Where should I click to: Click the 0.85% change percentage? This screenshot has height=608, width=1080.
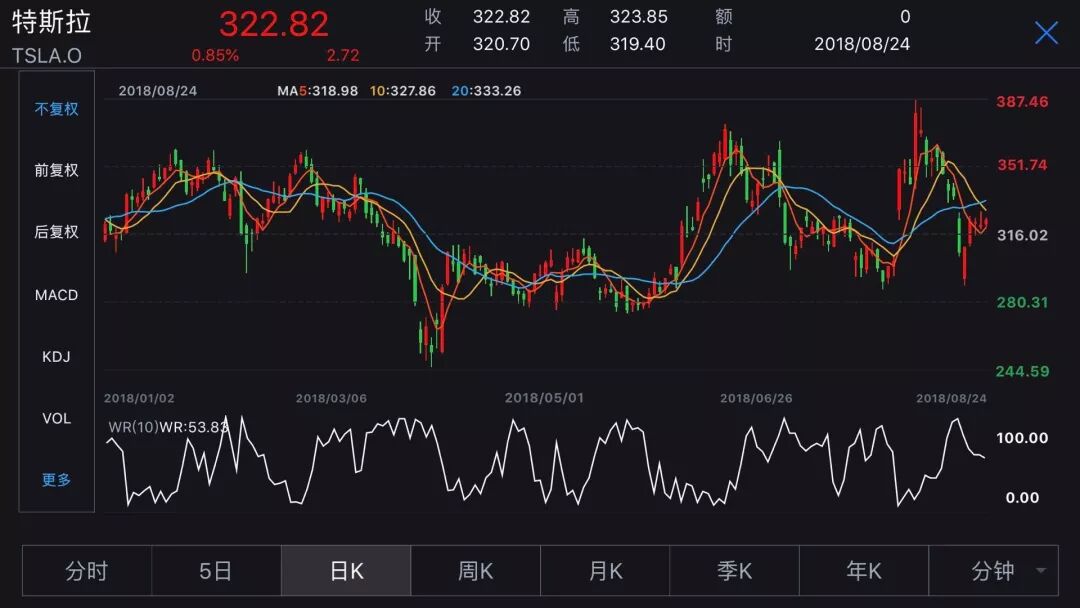(x=215, y=55)
